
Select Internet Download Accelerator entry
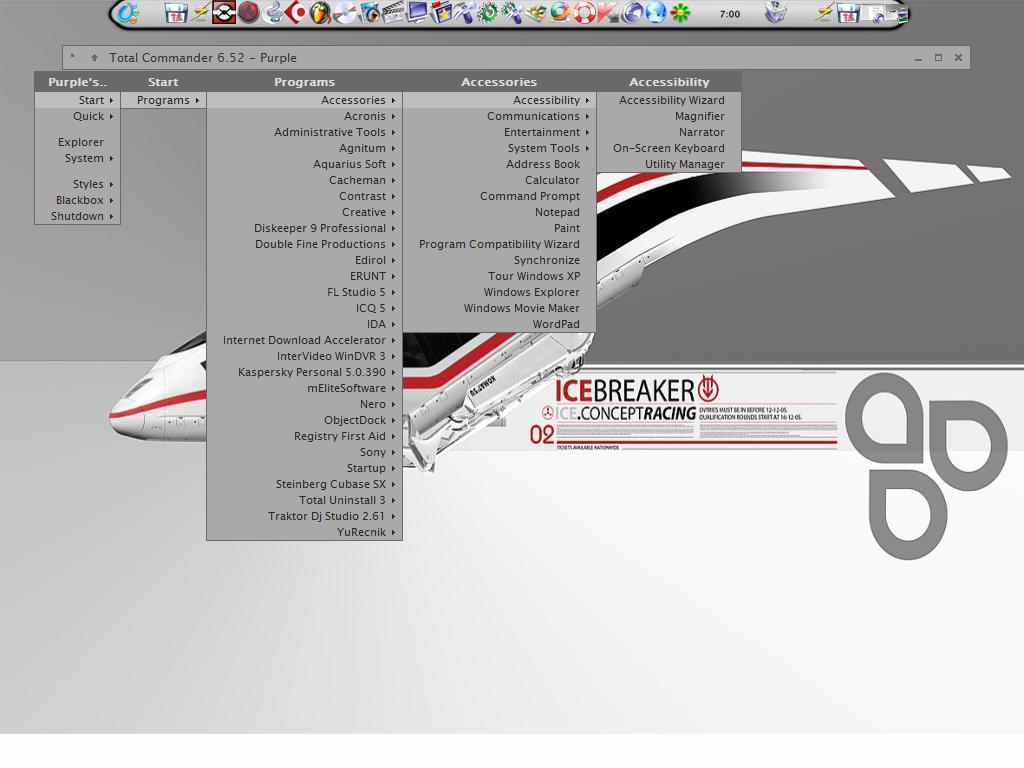click(x=304, y=340)
